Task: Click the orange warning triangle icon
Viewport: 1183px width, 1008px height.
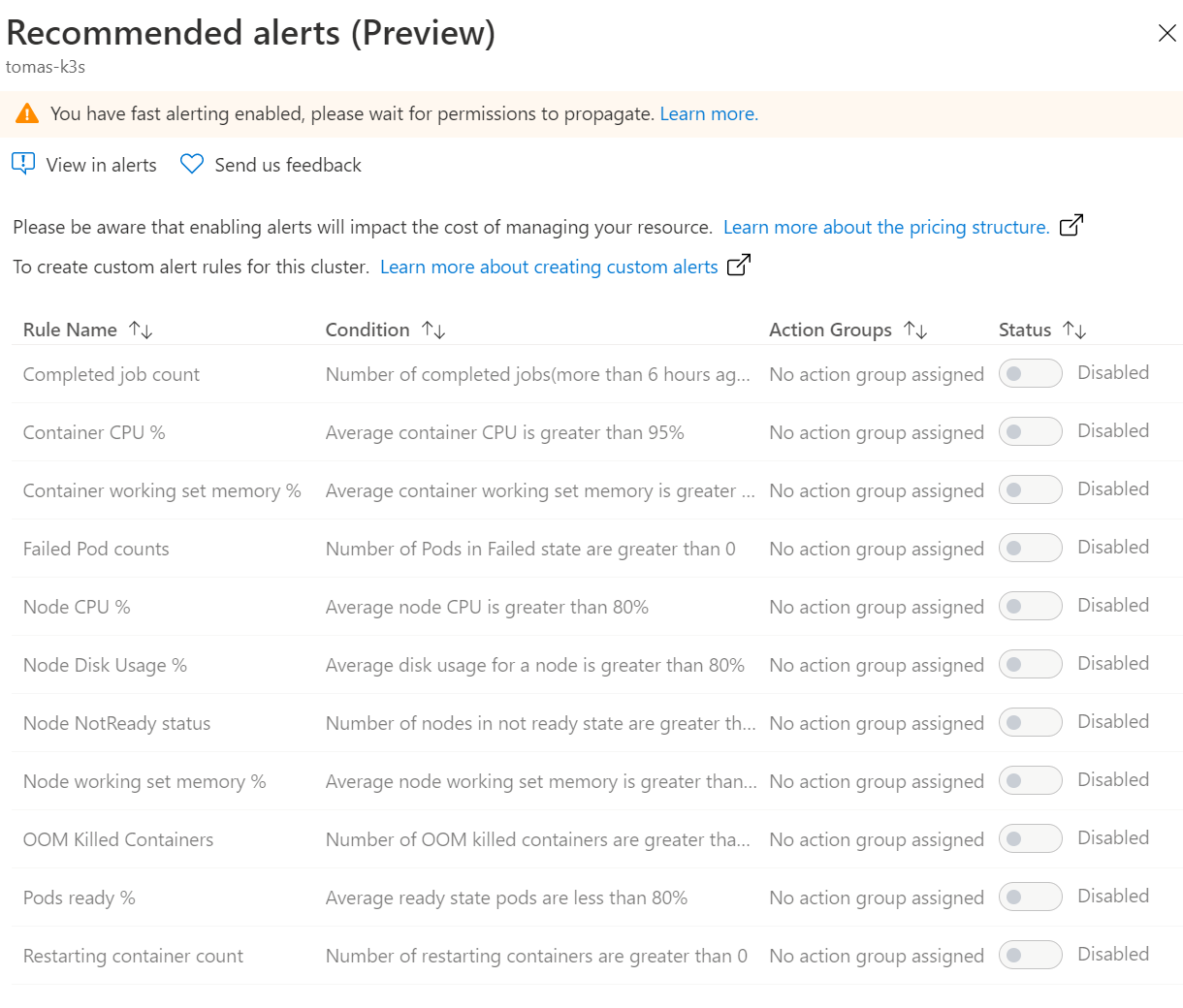Action: (27, 113)
